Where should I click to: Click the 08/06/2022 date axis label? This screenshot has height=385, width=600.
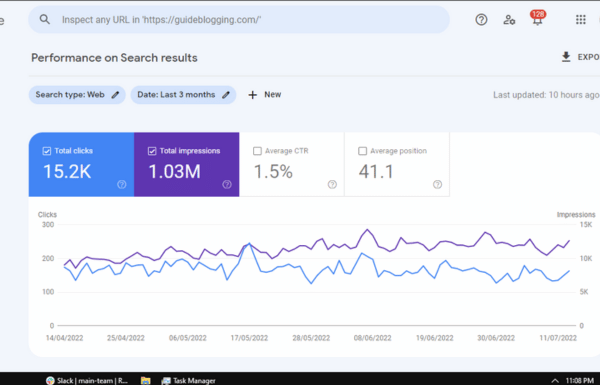[x=372, y=338]
